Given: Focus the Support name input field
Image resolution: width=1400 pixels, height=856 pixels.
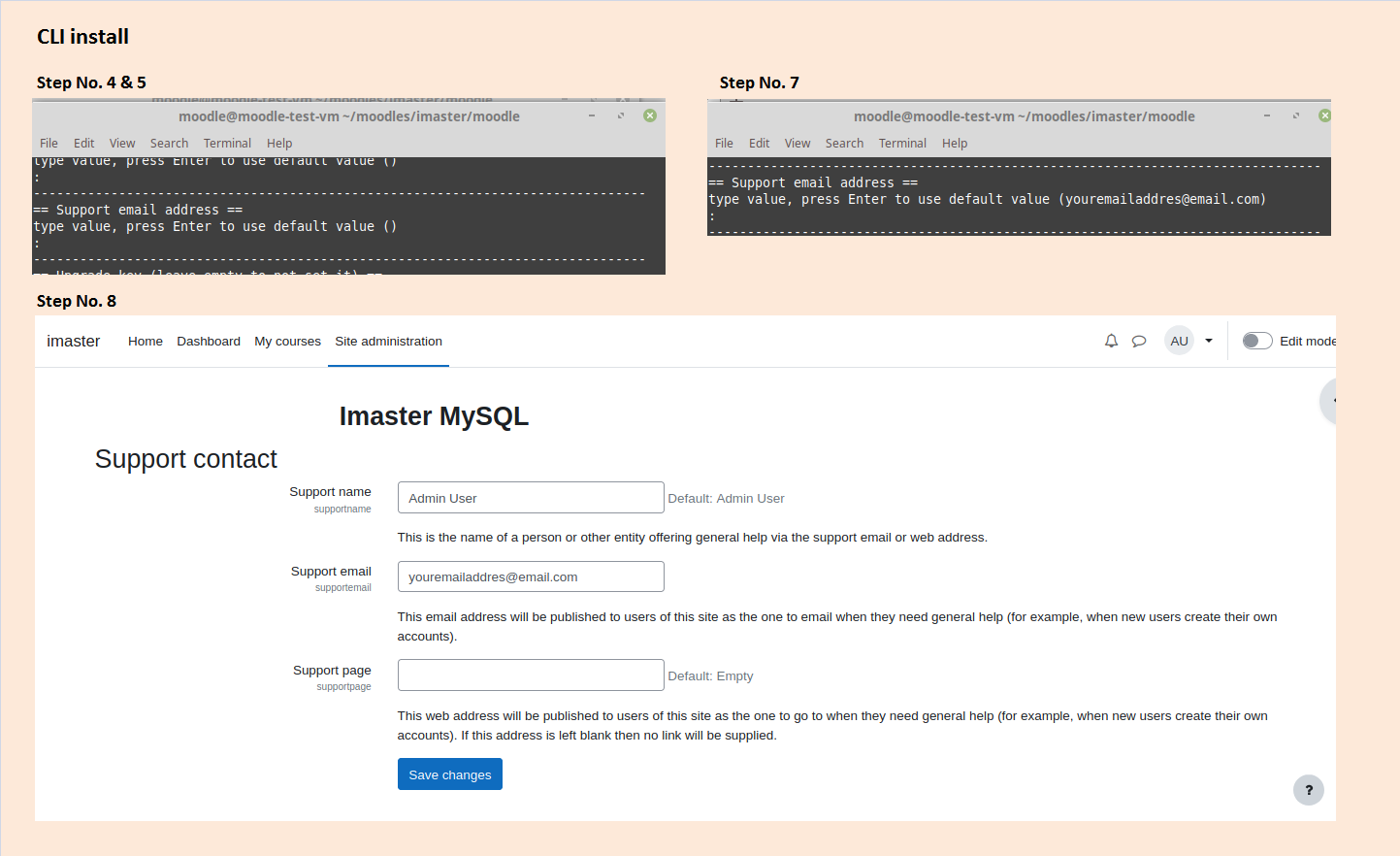Looking at the screenshot, I should pyautogui.click(x=531, y=498).
